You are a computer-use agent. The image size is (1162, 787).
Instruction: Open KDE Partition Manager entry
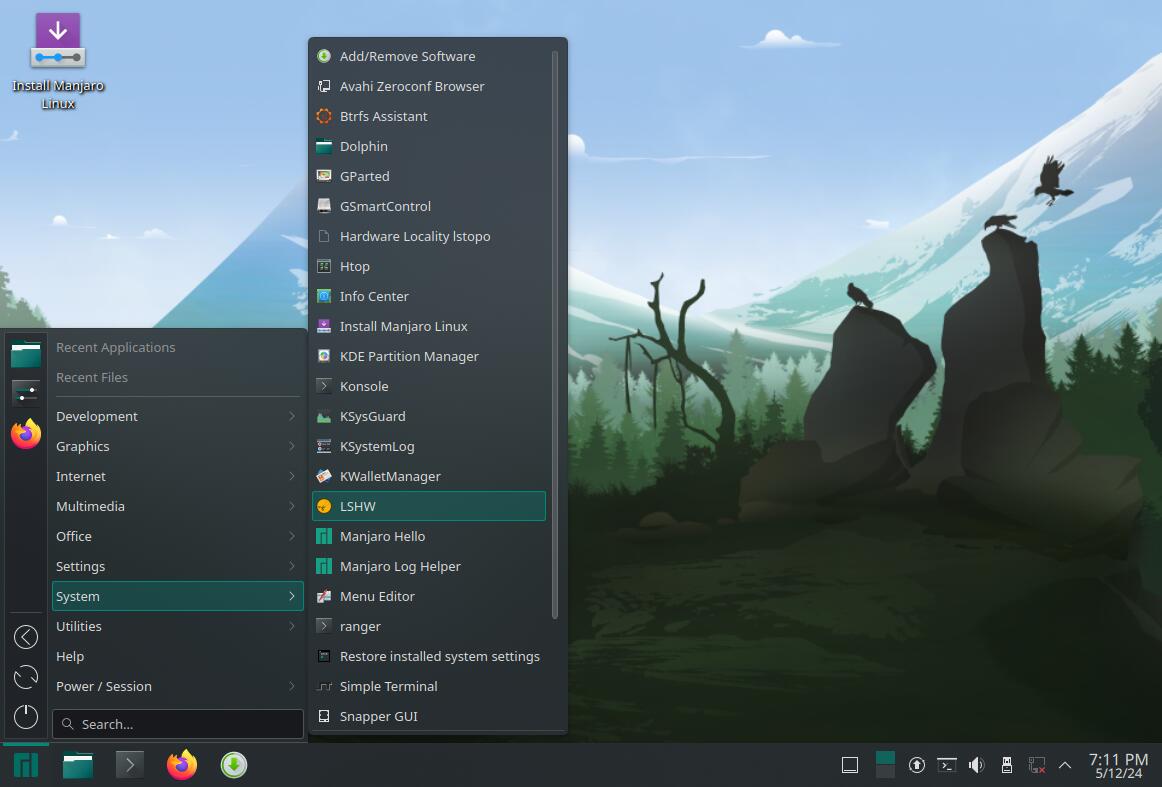click(429, 356)
